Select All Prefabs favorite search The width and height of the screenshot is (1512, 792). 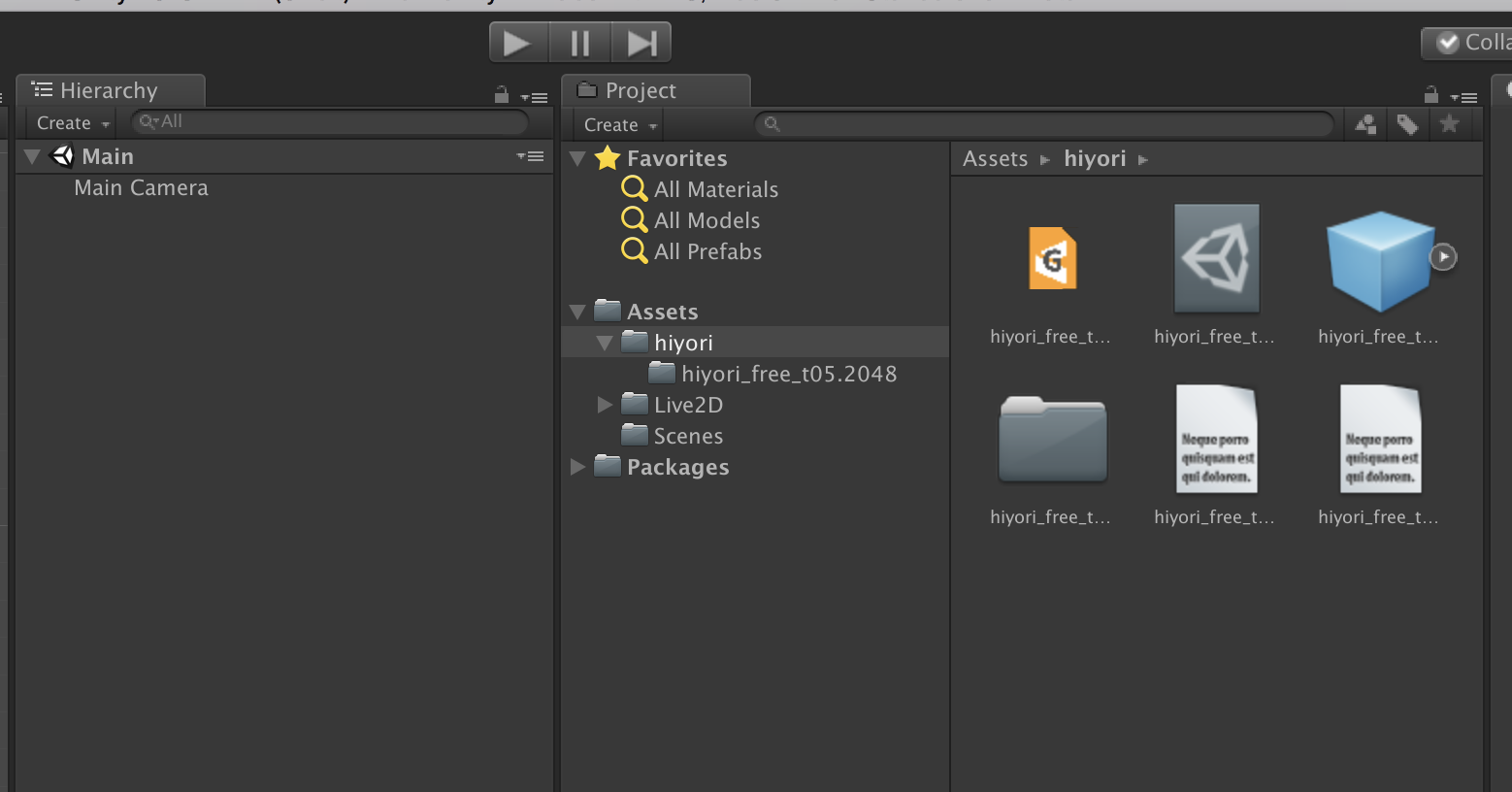click(x=707, y=252)
